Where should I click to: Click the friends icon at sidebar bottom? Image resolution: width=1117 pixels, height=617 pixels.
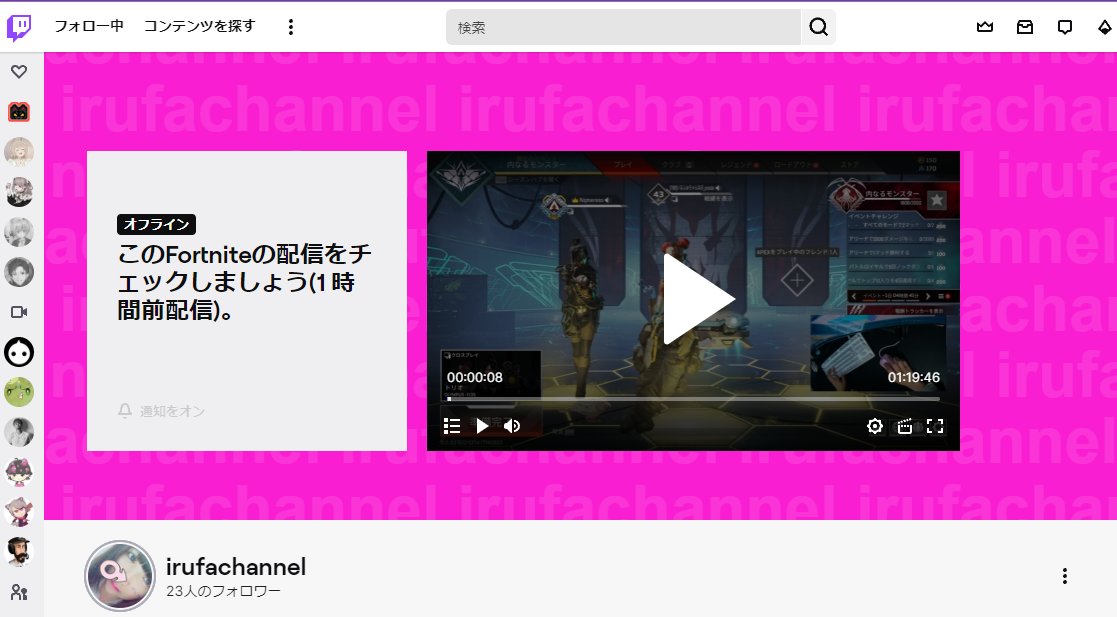point(19,592)
